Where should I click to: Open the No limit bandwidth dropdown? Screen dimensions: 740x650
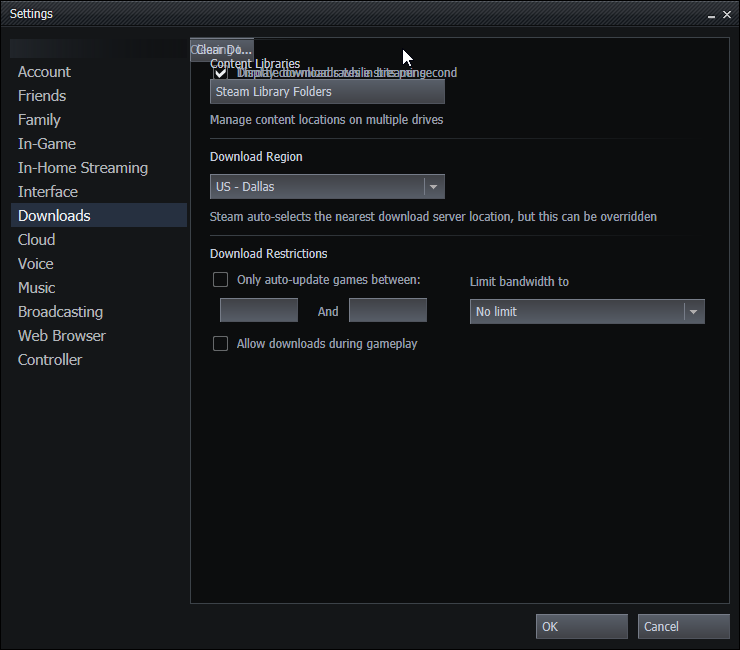point(587,312)
